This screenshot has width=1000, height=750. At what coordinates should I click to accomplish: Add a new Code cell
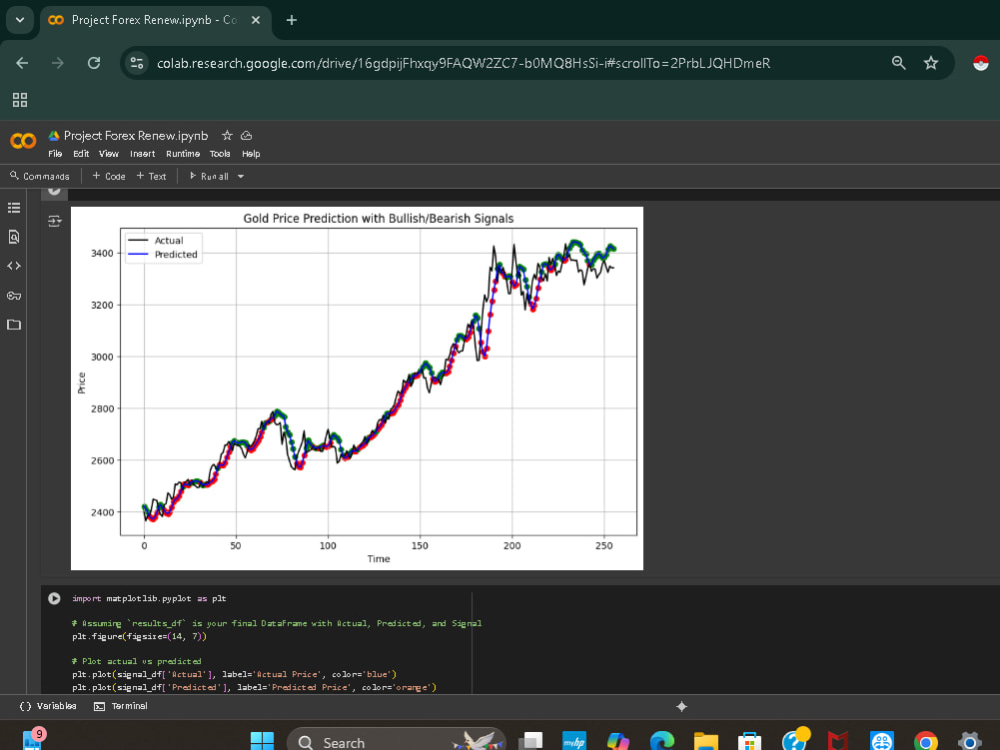(x=109, y=176)
